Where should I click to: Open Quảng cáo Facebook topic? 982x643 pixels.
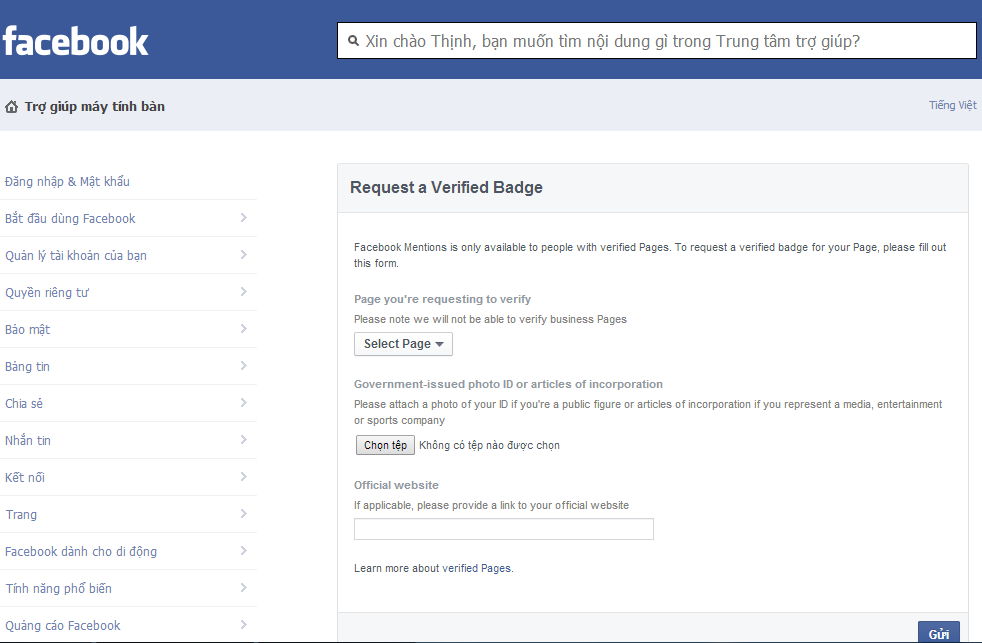tap(63, 625)
